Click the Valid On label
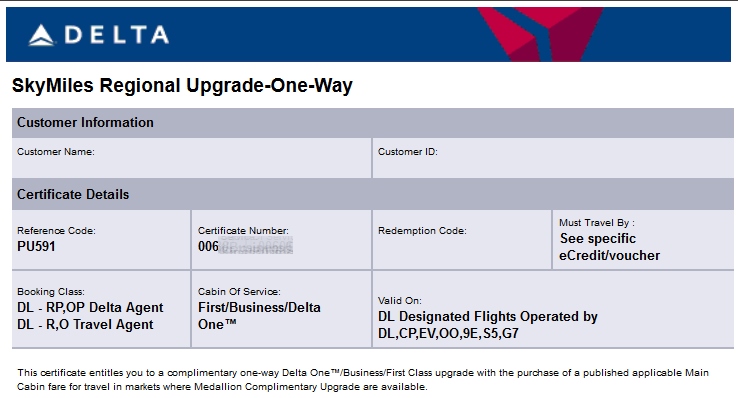The width and height of the screenshot is (738, 398). click(400, 301)
